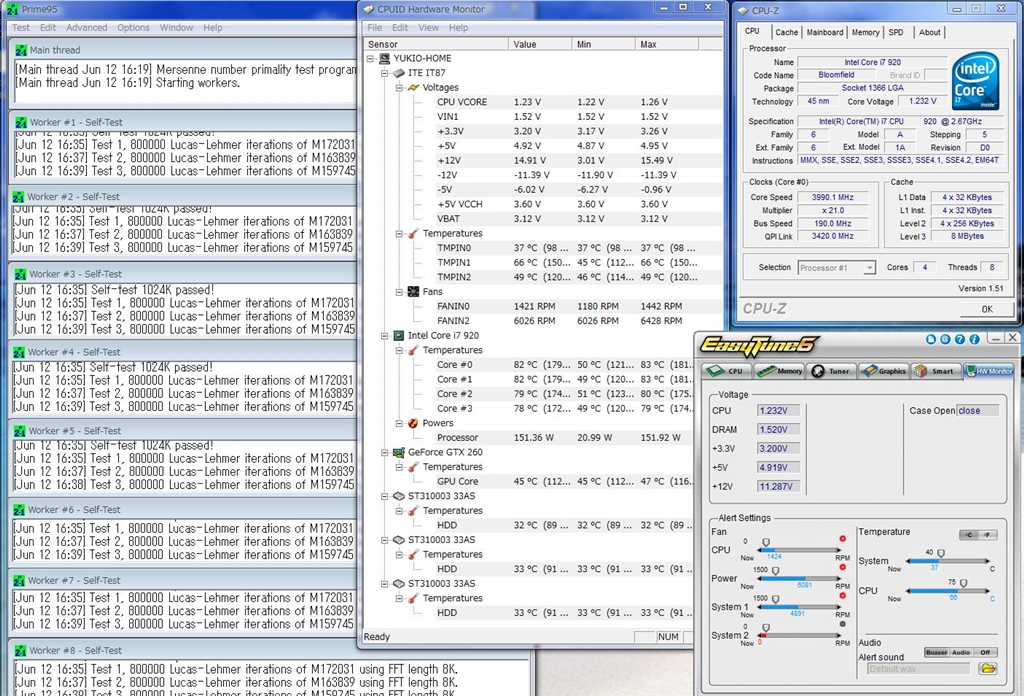Enable System 2 fan alert indicator
The height and width of the screenshot is (696, 1024).
pos(842,624)
